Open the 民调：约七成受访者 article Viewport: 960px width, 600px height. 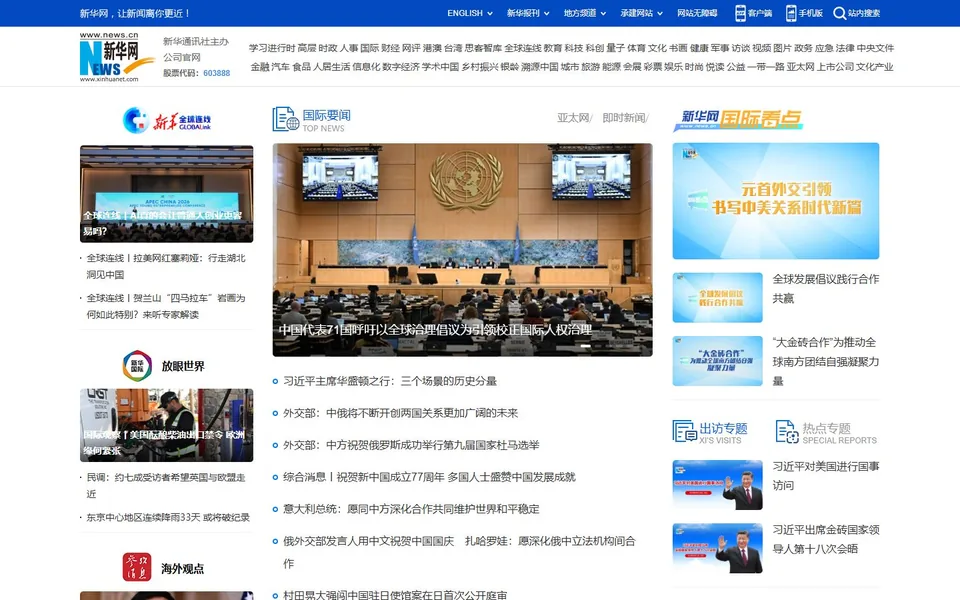click(x=166, y=486)
